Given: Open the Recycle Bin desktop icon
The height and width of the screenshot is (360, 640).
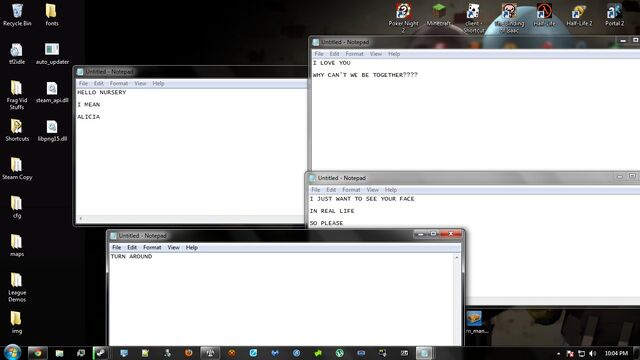Looking at the screenshot, I should [x=17, y=15].
